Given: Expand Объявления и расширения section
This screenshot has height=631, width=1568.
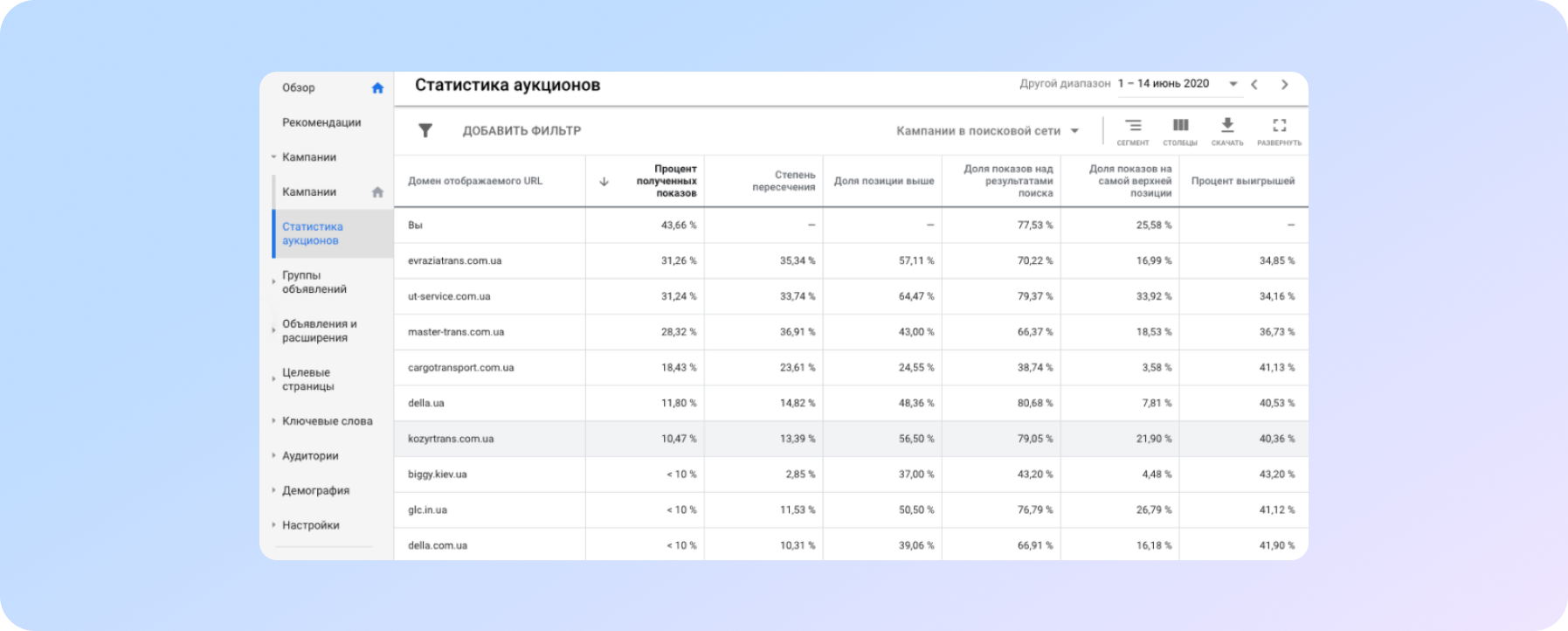Looking at the screenshot, I should [273, 331].
